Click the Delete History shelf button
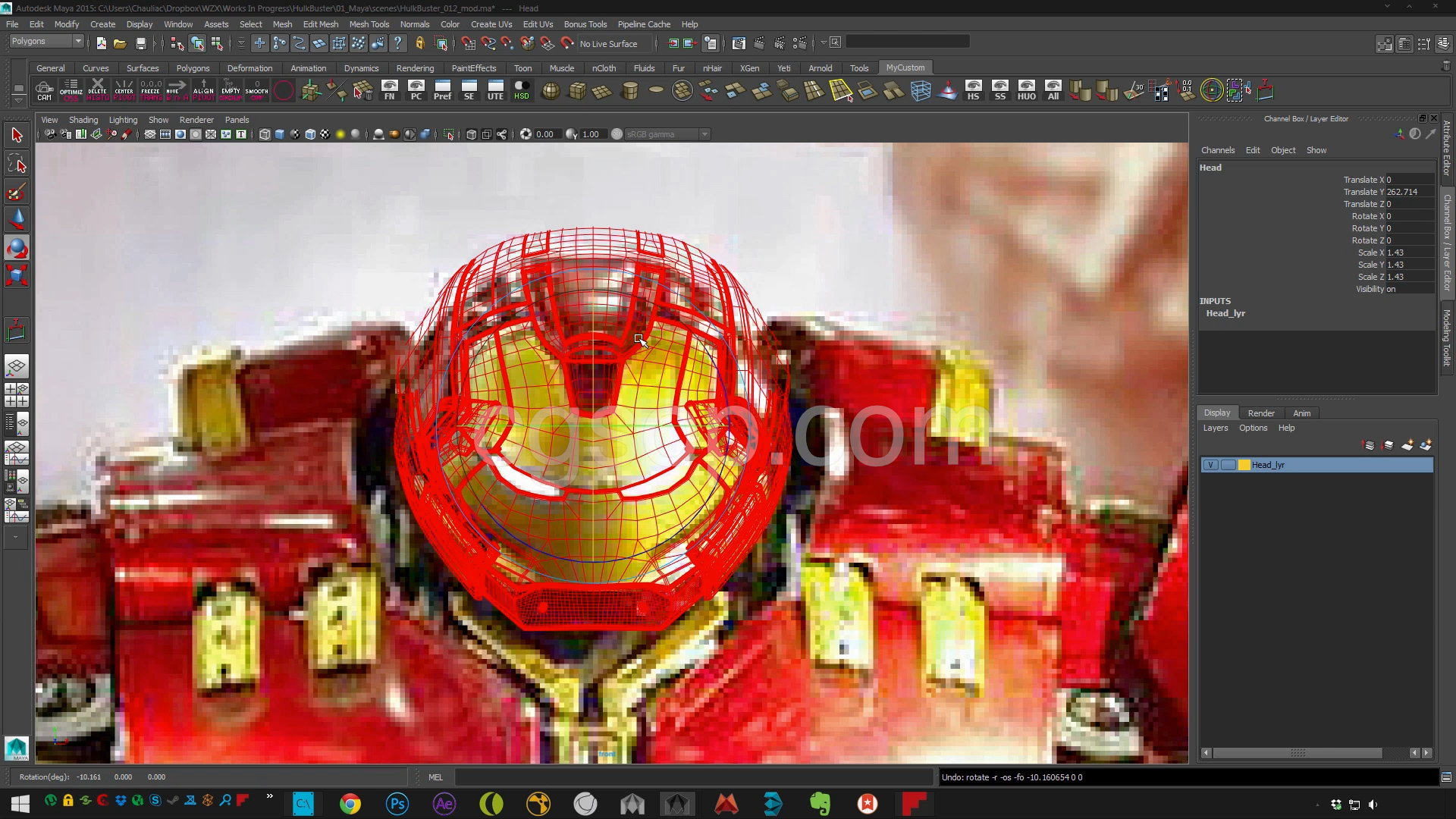 point(97,89)
